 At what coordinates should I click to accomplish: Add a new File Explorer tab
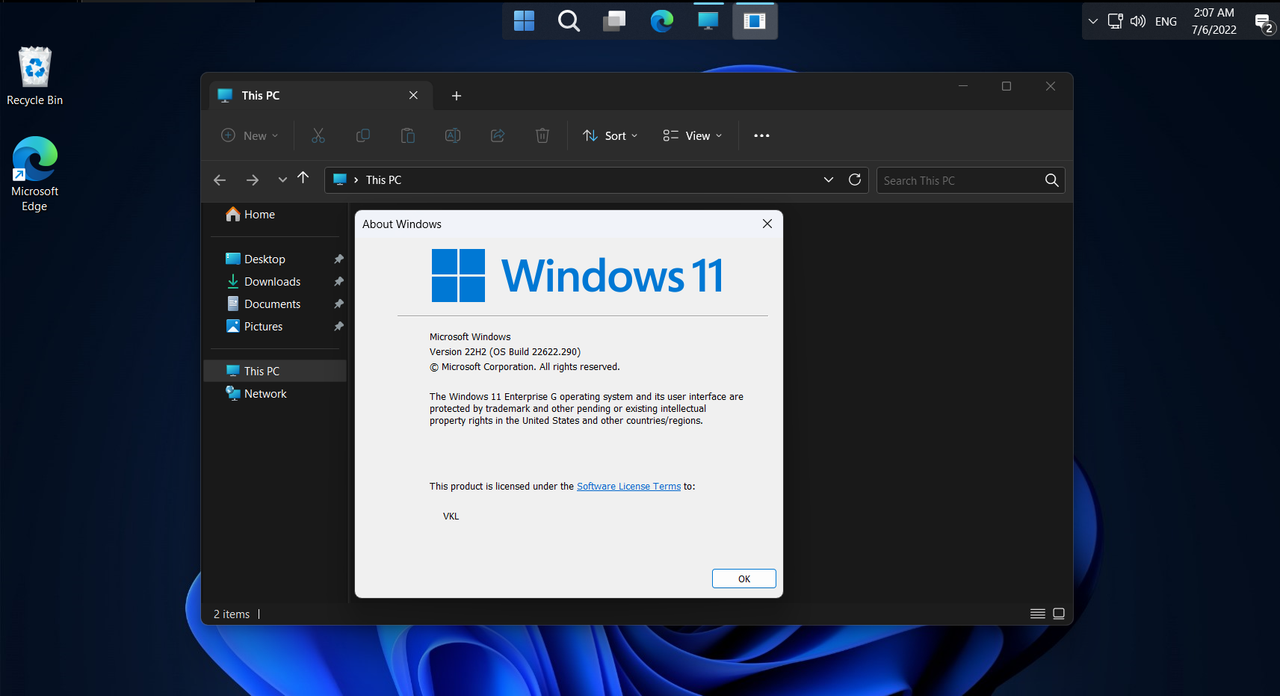tap(456, 96)
